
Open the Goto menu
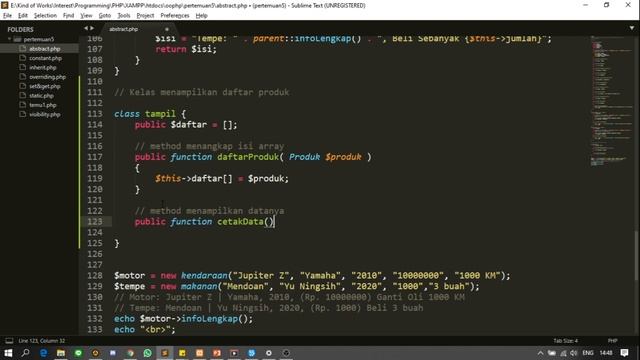[x=104, y=16]
